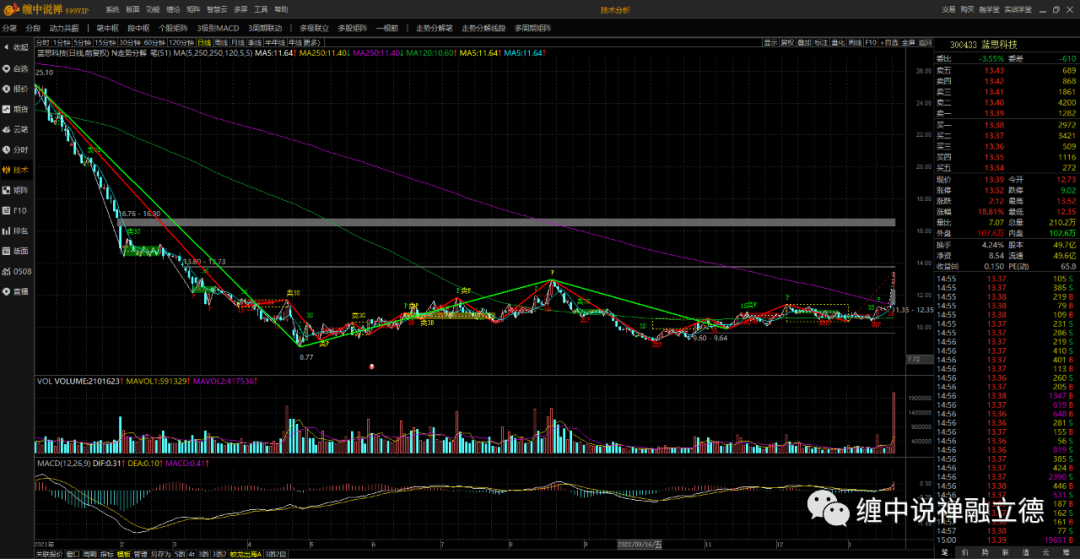Screen dimensions: 1080x559
Task: Select the 蛟龙出海A template
Action: [245, 553]
